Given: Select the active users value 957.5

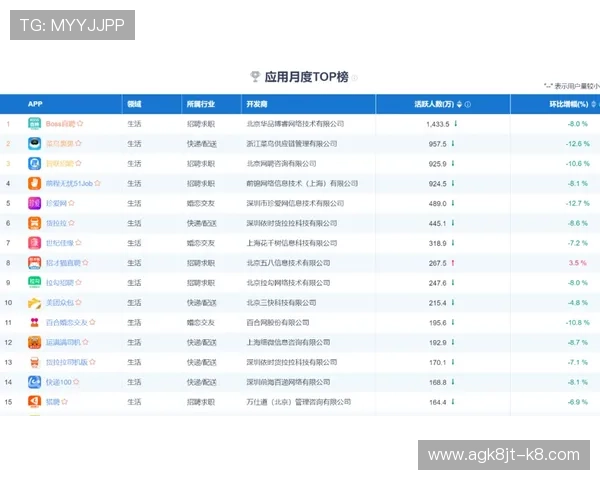Looking at the screenshot, I should (x=437, y=144).
